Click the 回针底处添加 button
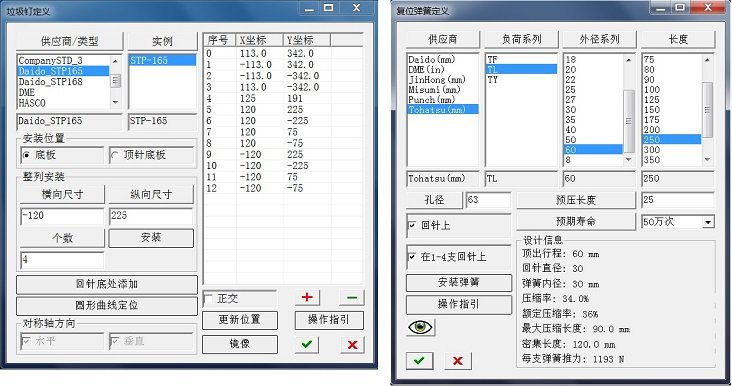The image size is (732, 386). coord(107,284)
